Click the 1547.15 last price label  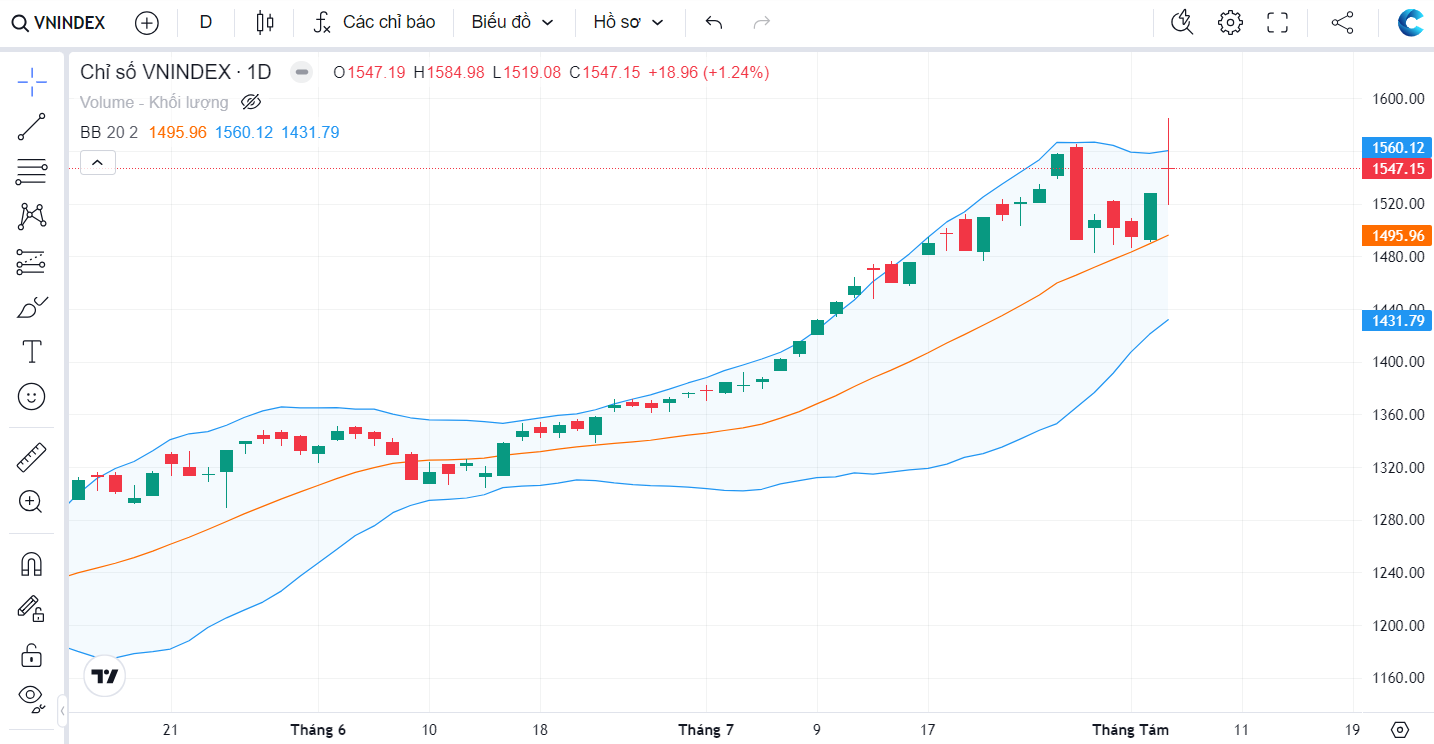tap(1397, 169)
